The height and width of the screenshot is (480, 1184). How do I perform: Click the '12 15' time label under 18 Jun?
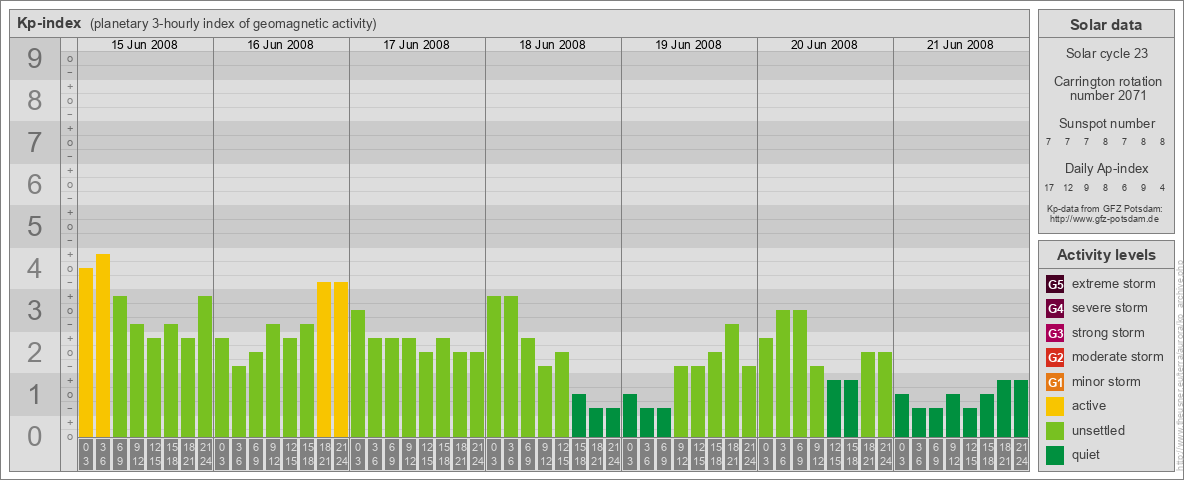[x=562, y=454]
